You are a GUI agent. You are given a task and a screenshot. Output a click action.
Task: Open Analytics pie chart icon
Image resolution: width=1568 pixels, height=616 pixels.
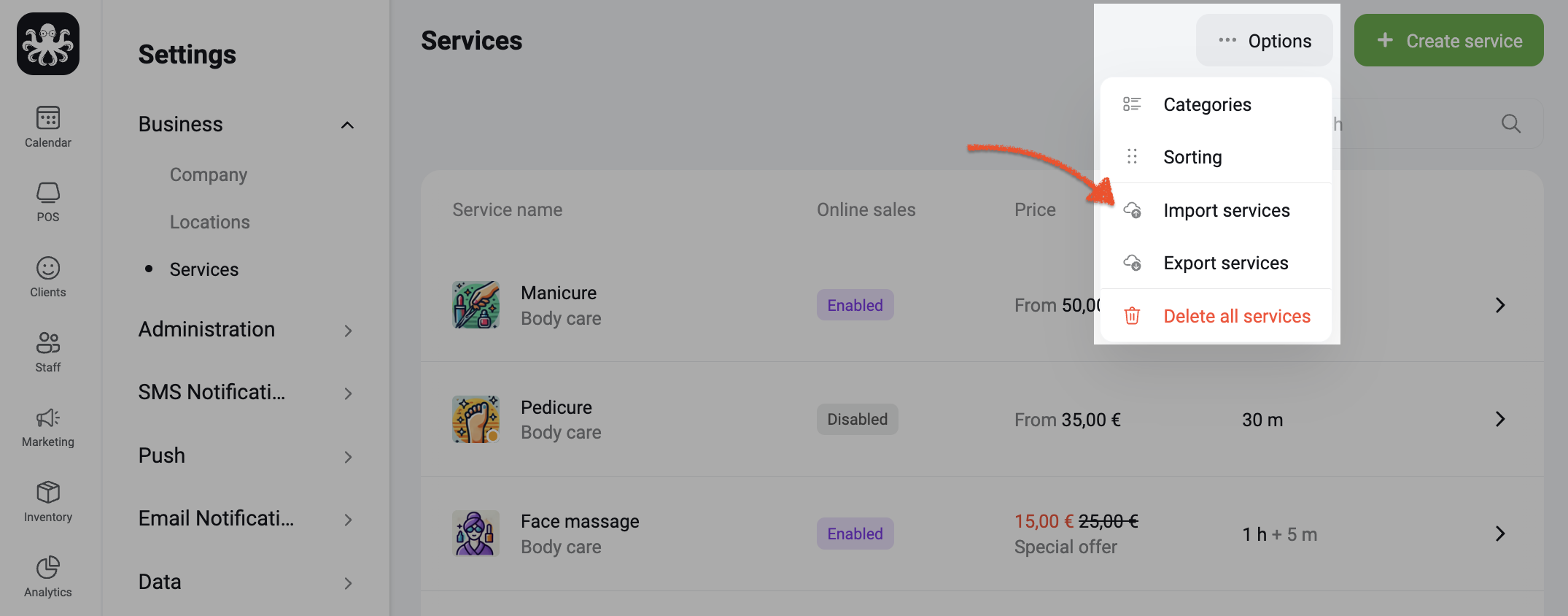tap(48, 567)
